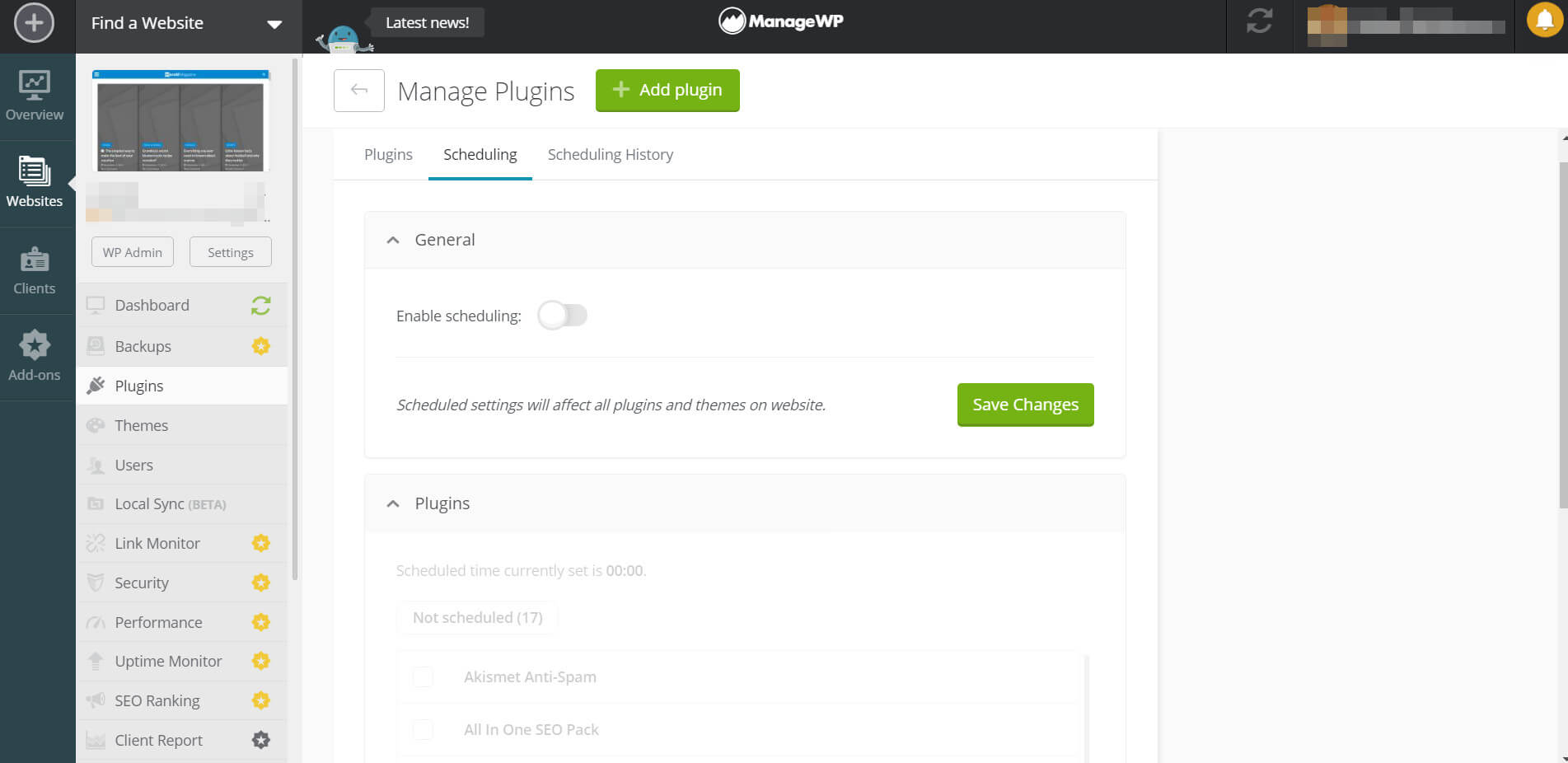Collapse the Plugins section

coord(393,503)
